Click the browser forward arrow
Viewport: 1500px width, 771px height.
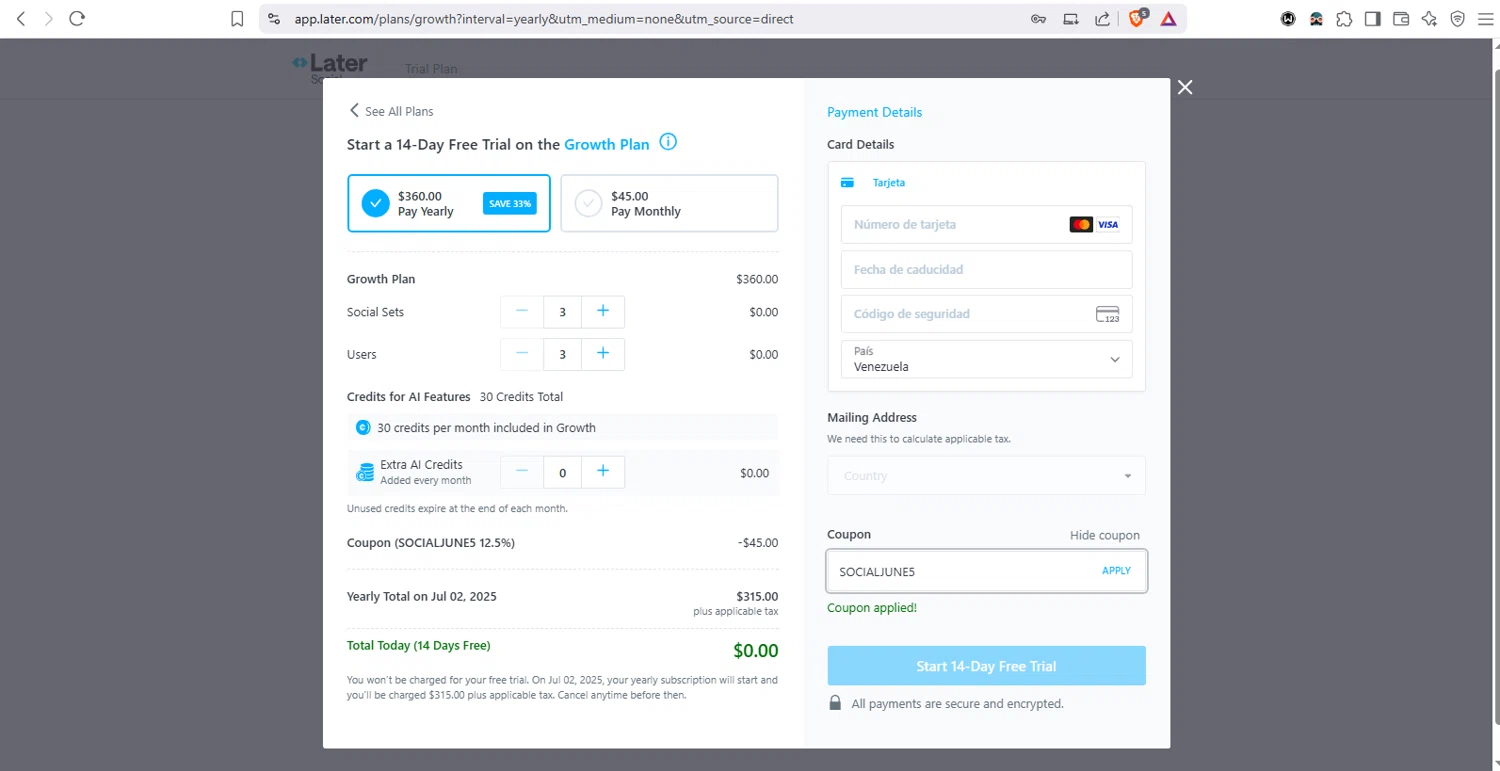48,18
